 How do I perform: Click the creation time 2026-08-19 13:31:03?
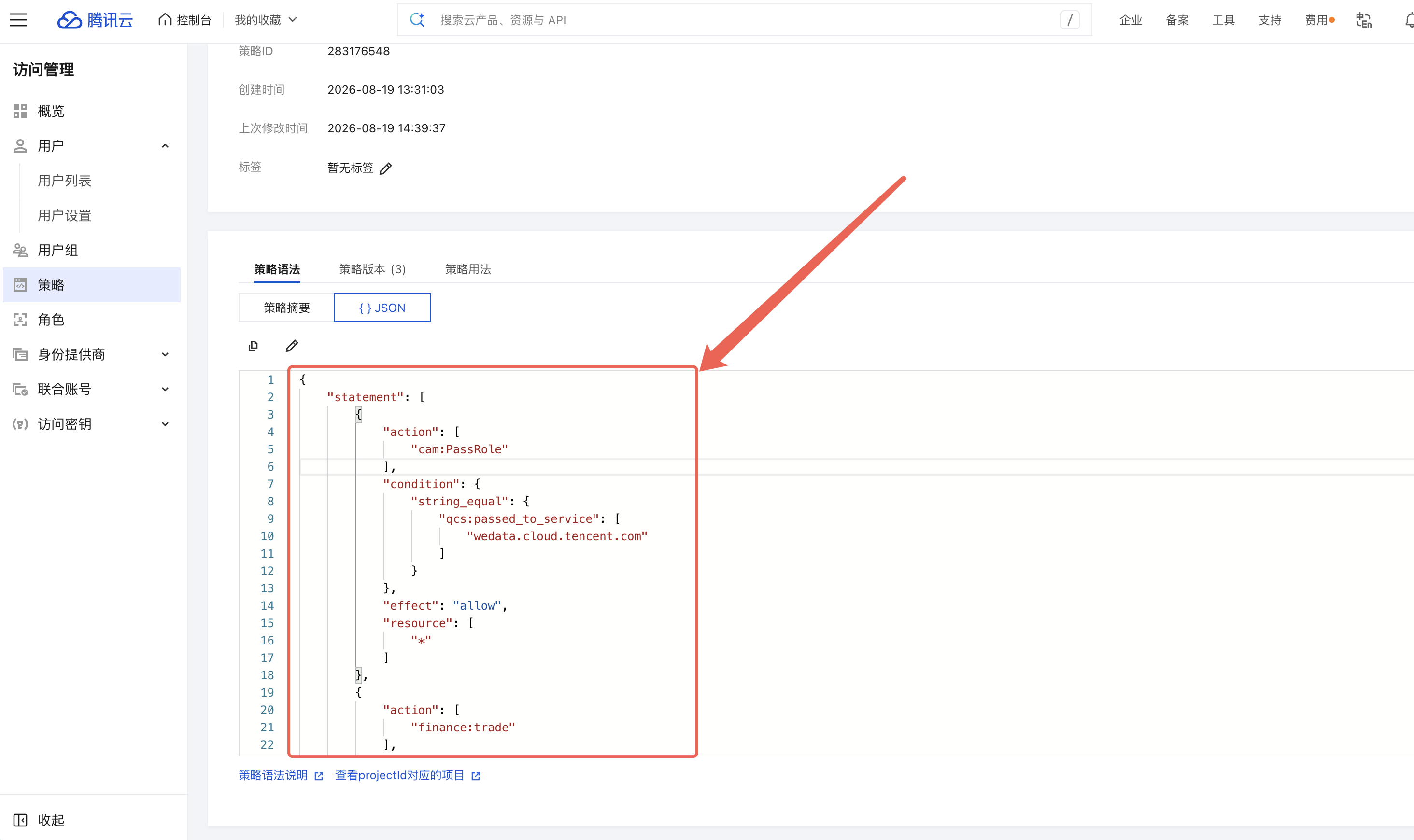385,89
